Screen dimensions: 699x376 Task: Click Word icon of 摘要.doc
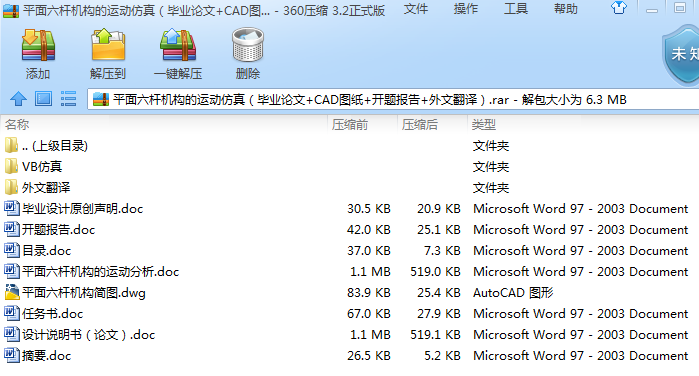pos(12,355)
